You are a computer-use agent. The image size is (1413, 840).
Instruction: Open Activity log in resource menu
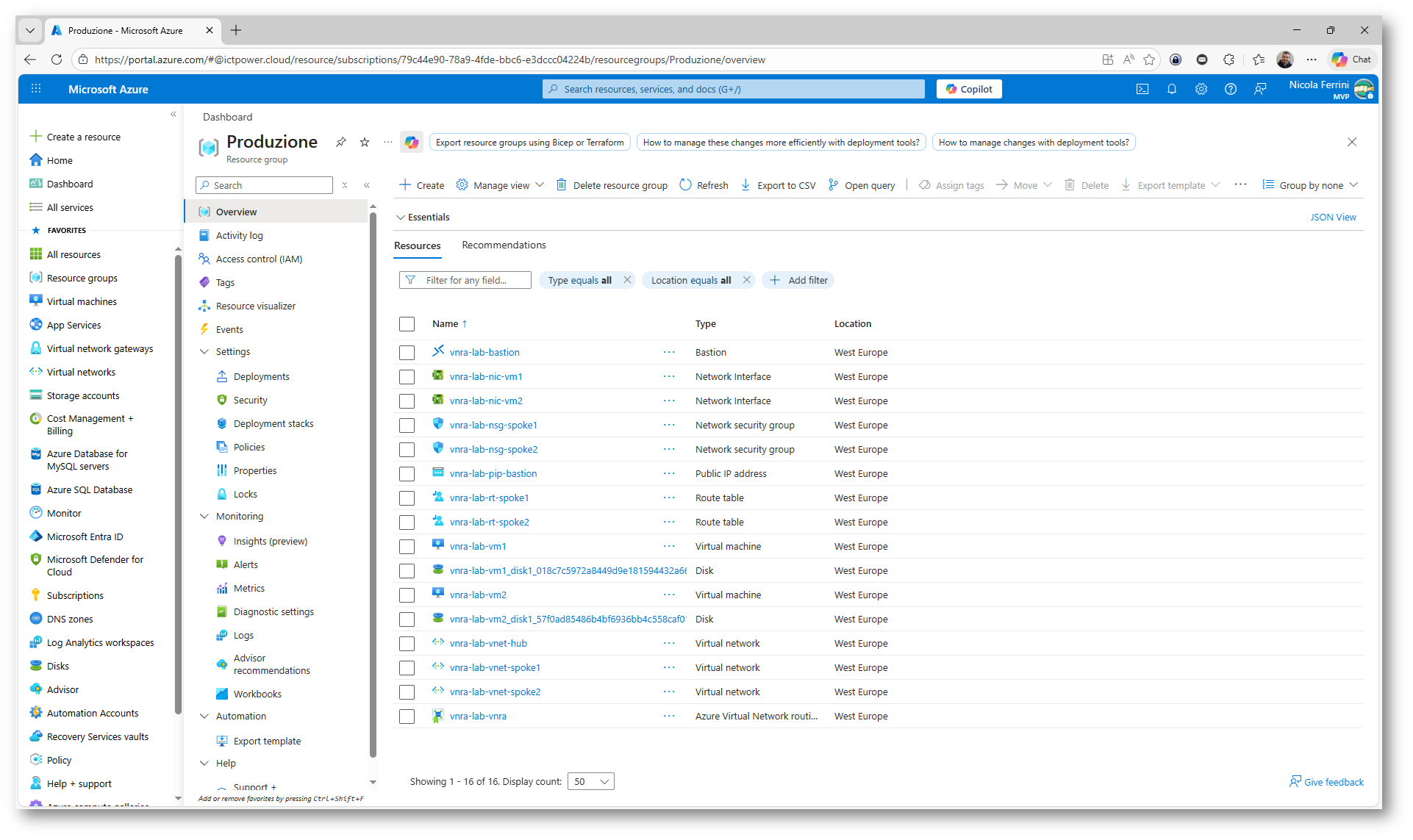[x=239, y=236]
